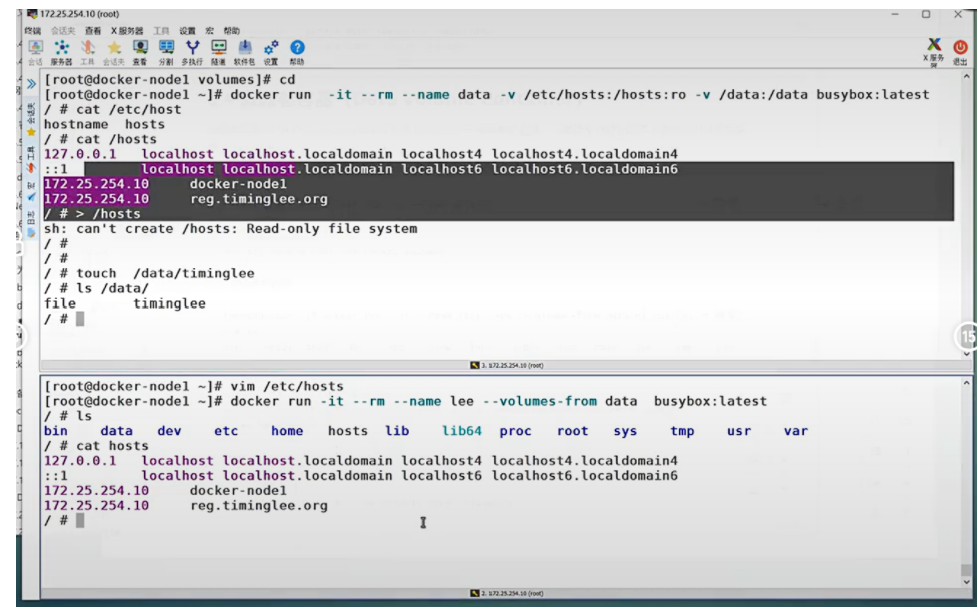Image resolution: width=978 pixels, height=612 pixels.
Task: Open the 终端 menu
Action: point(32,31)
